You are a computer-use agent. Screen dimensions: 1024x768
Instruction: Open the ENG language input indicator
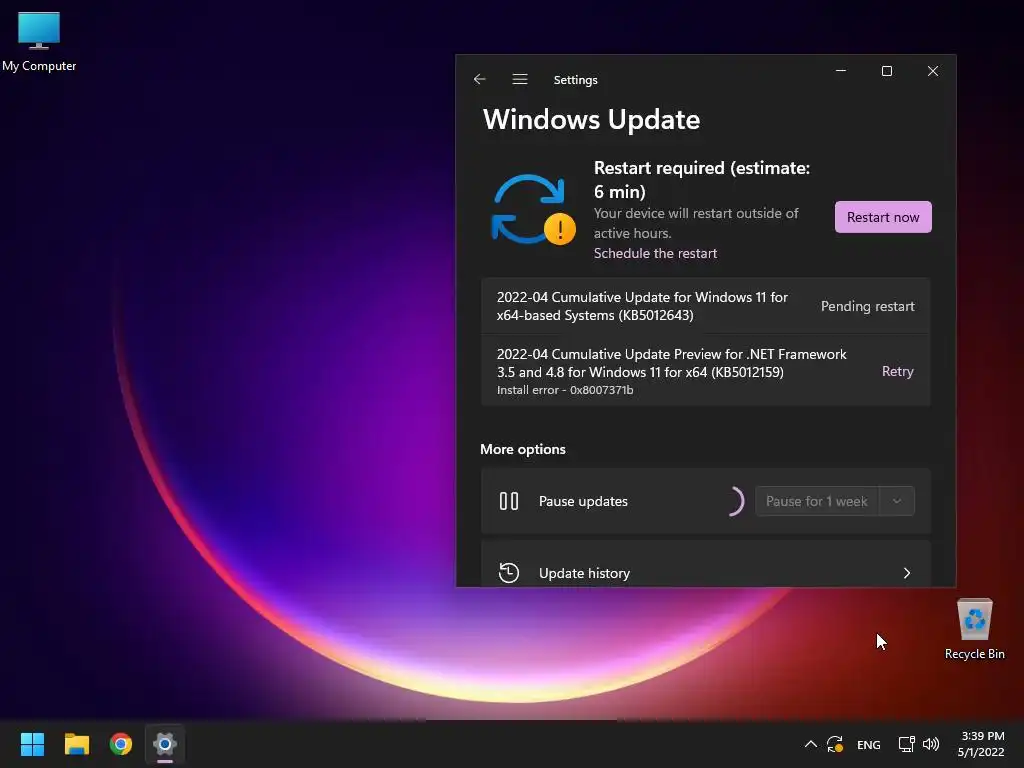point(869,744)
